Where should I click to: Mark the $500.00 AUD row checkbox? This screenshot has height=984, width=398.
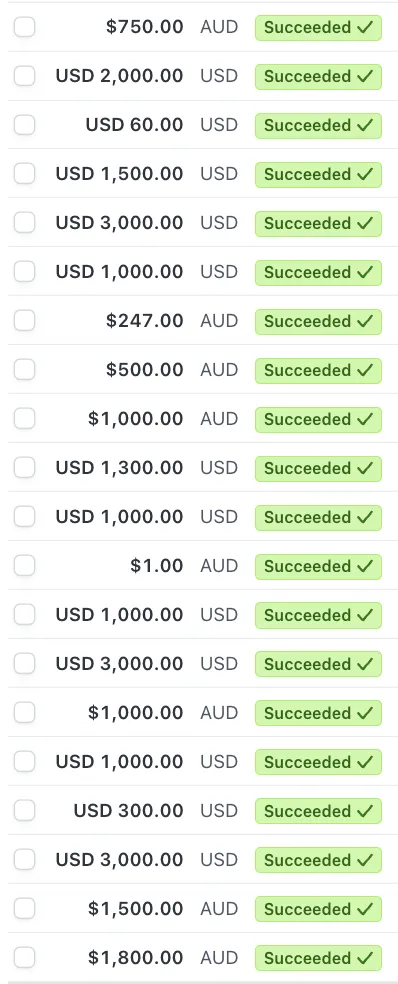(x=24, y=370)
